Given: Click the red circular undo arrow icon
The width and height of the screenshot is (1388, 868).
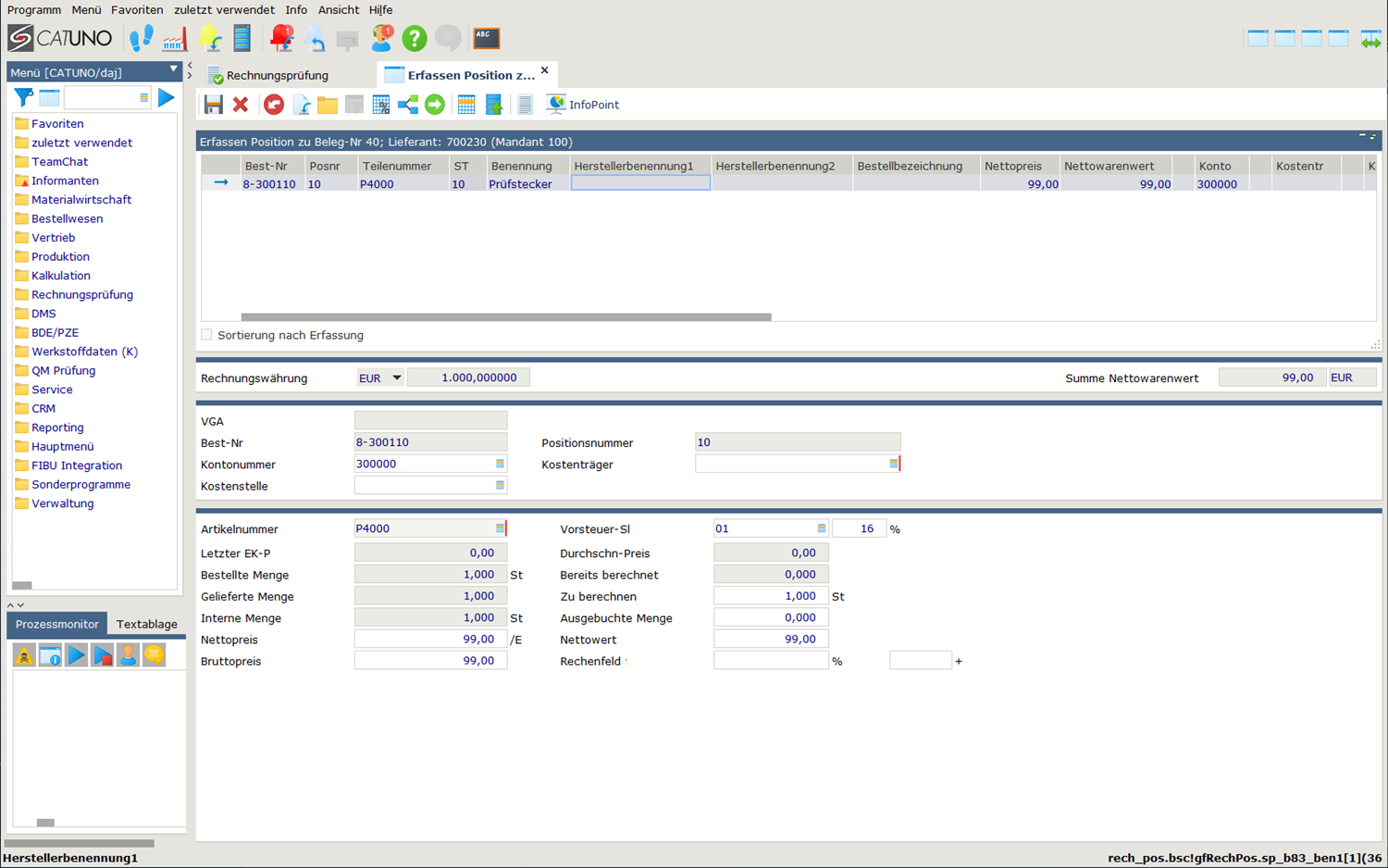Looking at the screenshot, I should pyautogui.click(x=274, y=105).
